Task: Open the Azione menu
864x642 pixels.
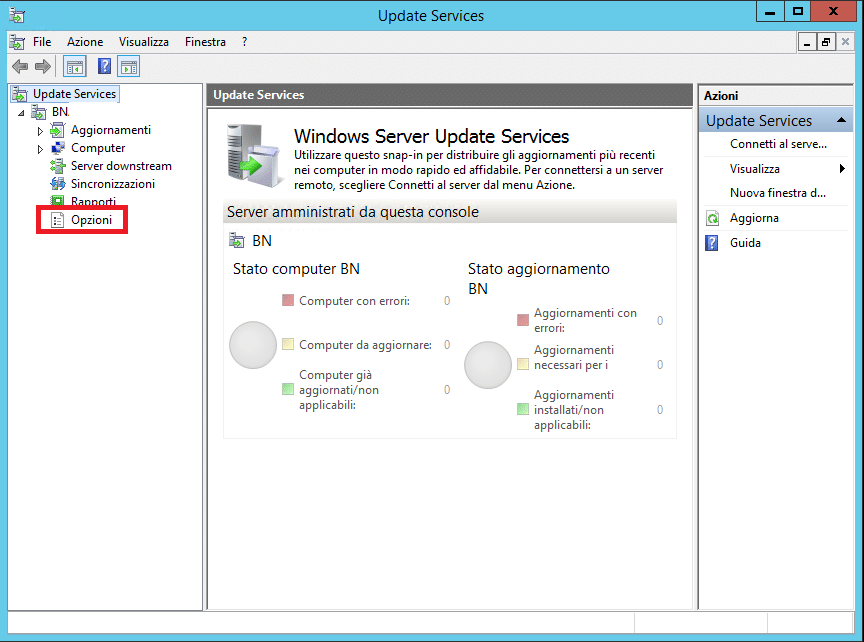Action: [85, 42]
